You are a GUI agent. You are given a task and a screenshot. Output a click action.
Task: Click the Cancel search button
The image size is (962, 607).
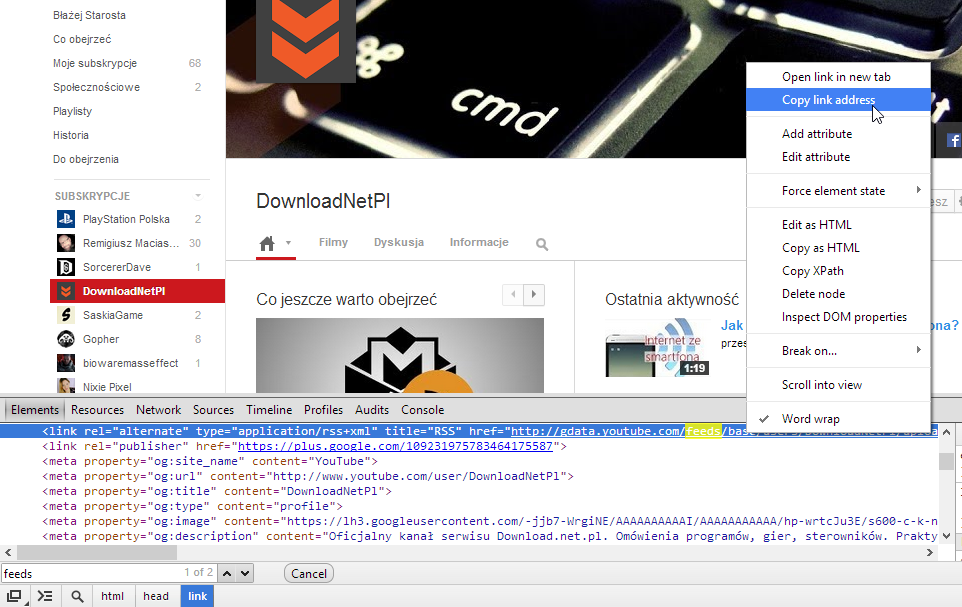tap(309, 573)
